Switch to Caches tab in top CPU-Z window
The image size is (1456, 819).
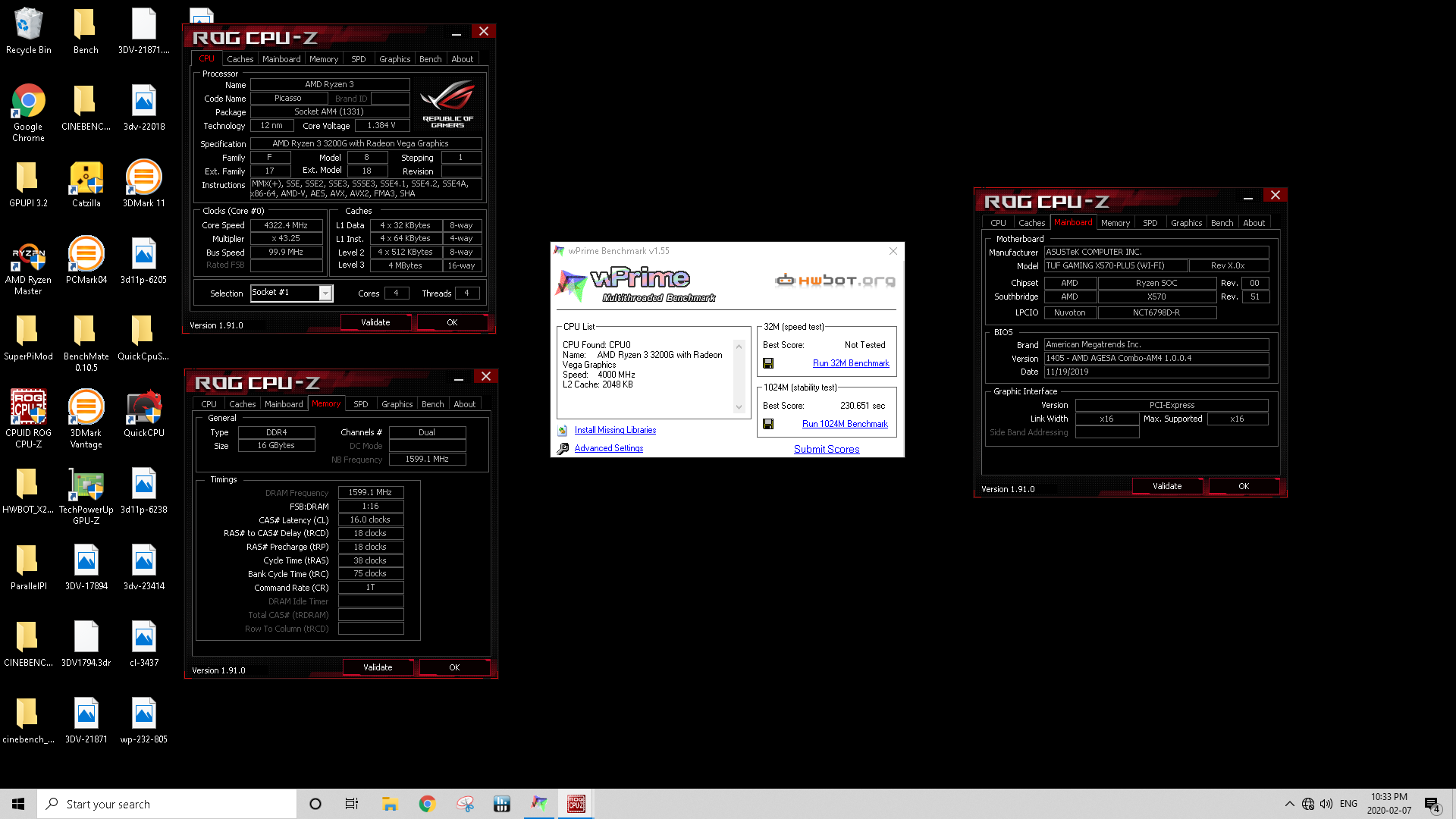tap(240, 59)
